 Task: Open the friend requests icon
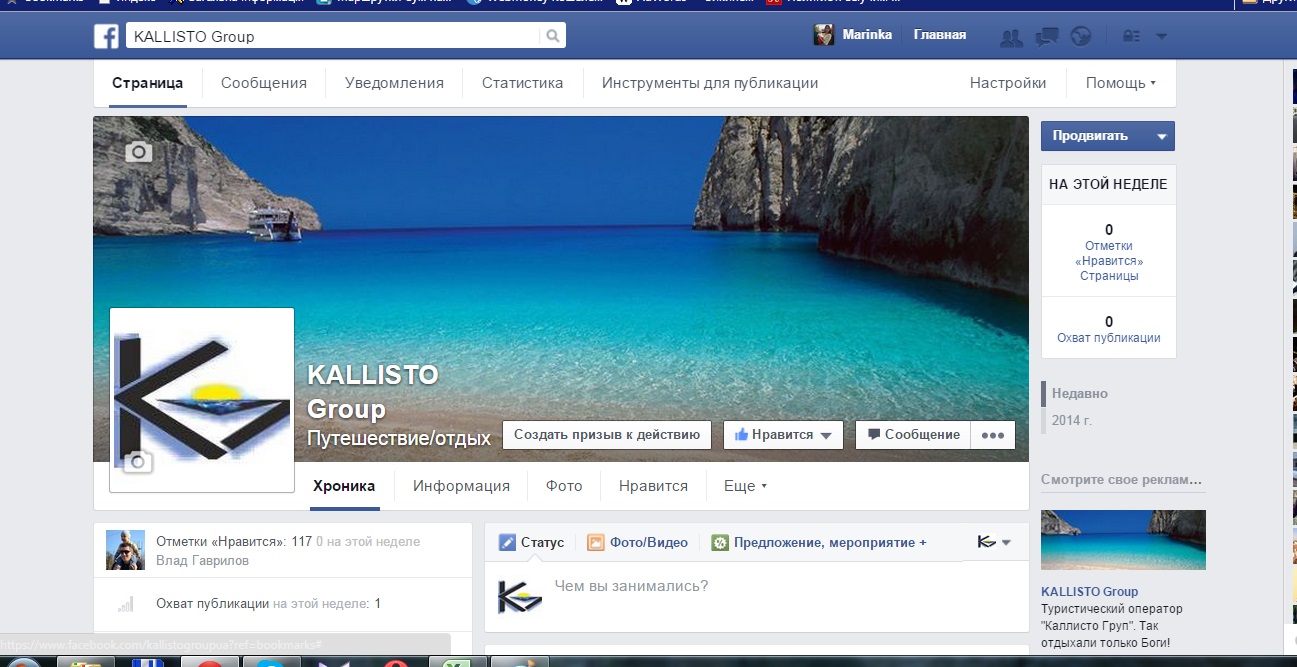(x=1012, y=37)
